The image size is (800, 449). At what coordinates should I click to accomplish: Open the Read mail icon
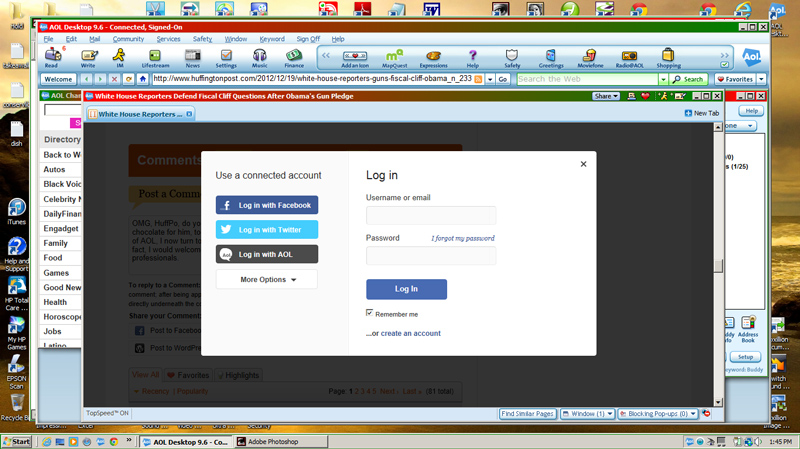(x=52, y=58)
